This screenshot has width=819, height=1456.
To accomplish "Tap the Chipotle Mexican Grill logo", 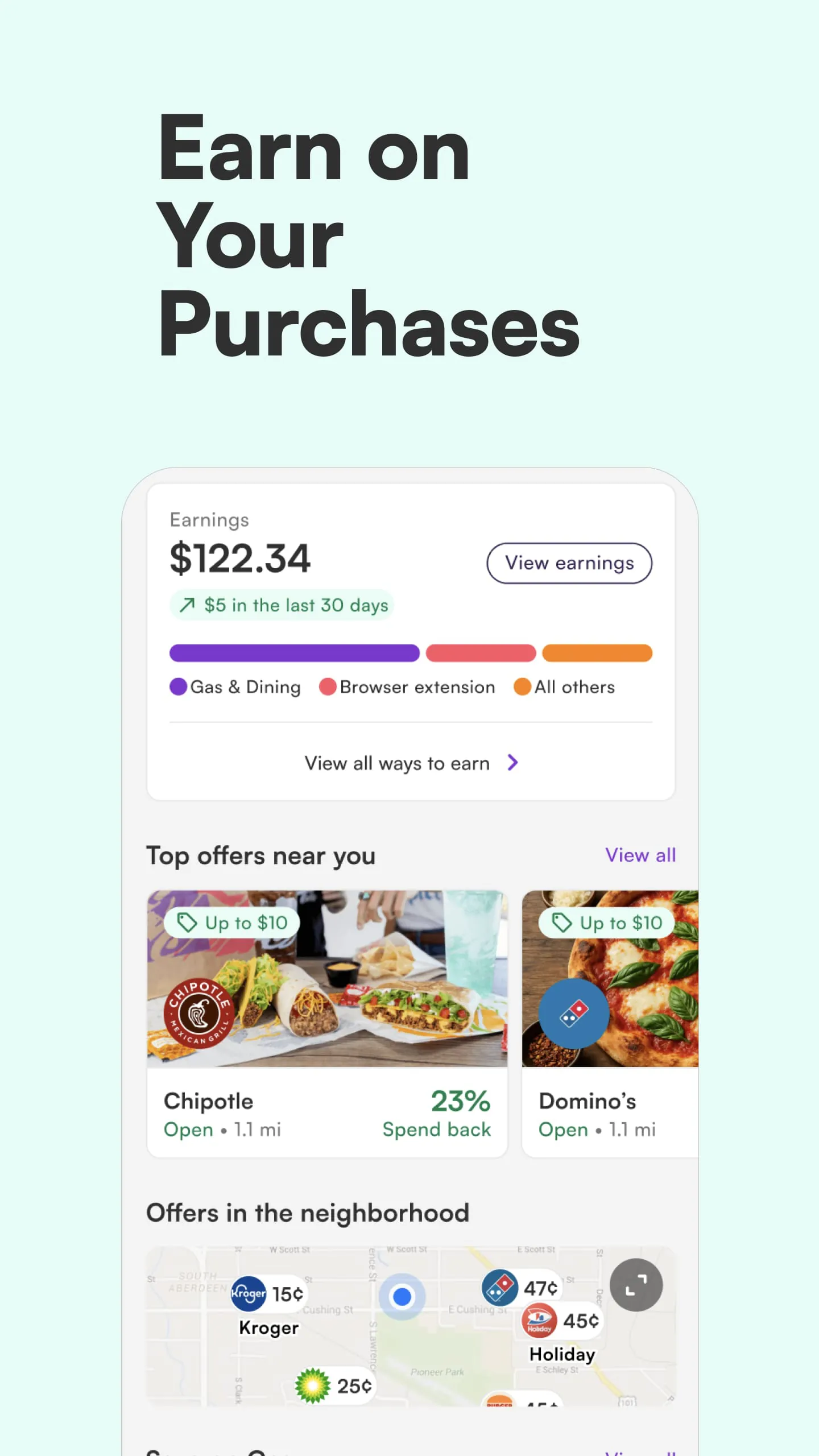I will pyautogui.click(x=199, y=1013).
